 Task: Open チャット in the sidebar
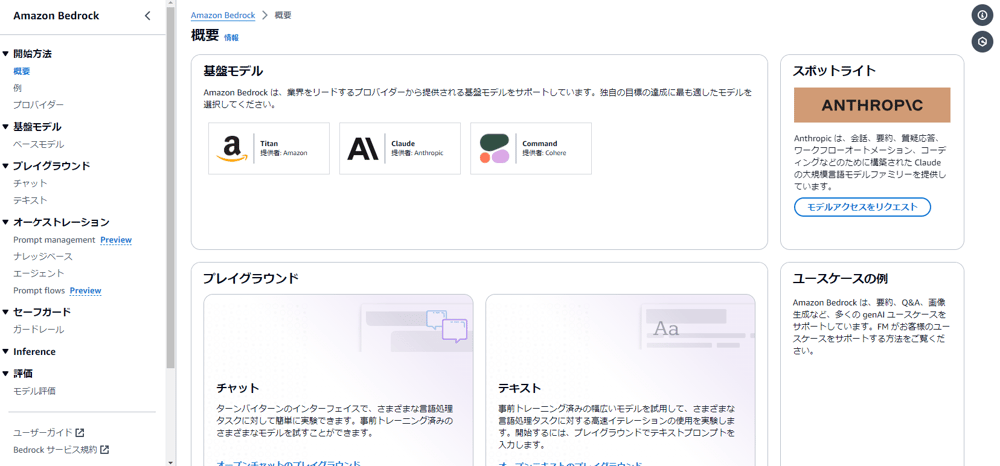click(30, 184)
